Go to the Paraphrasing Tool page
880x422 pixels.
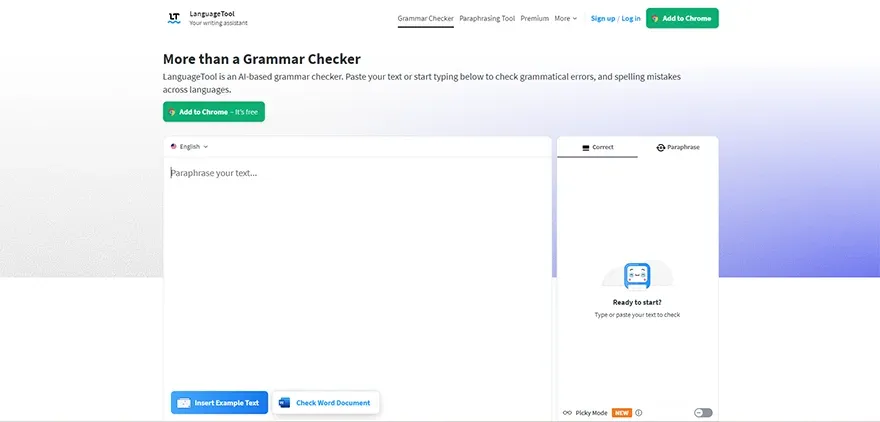click(x=487, y=19)
